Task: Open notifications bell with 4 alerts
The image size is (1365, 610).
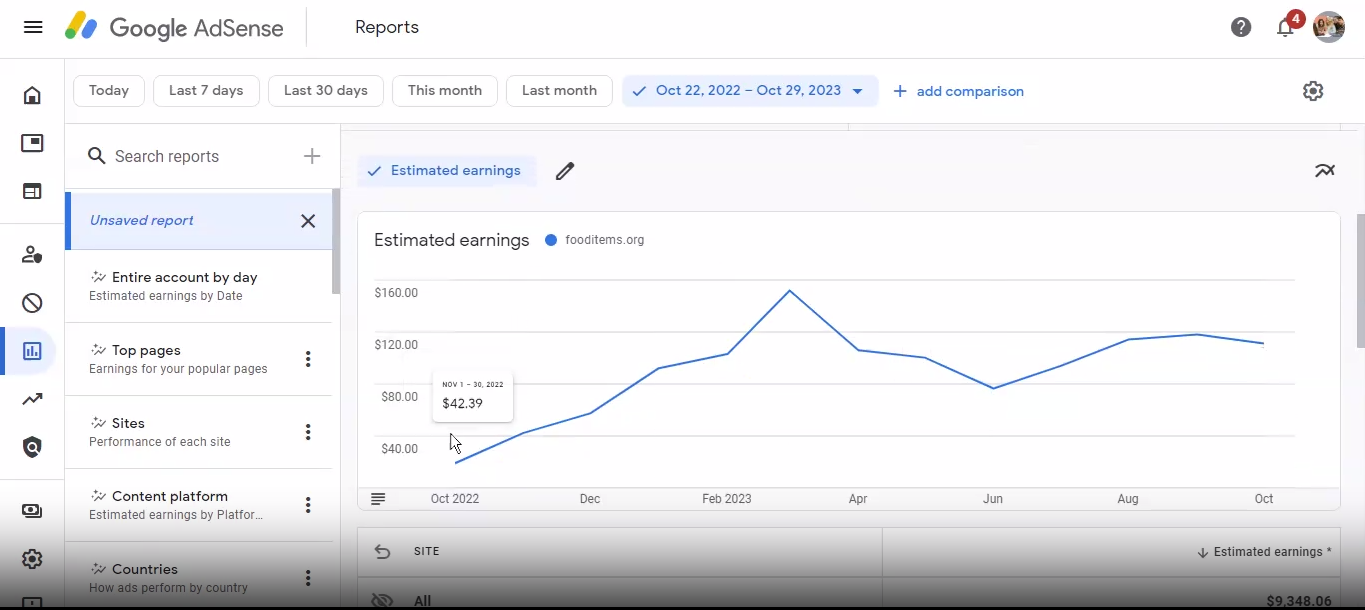Action: pyautogui.click(x=1287, y=26)
